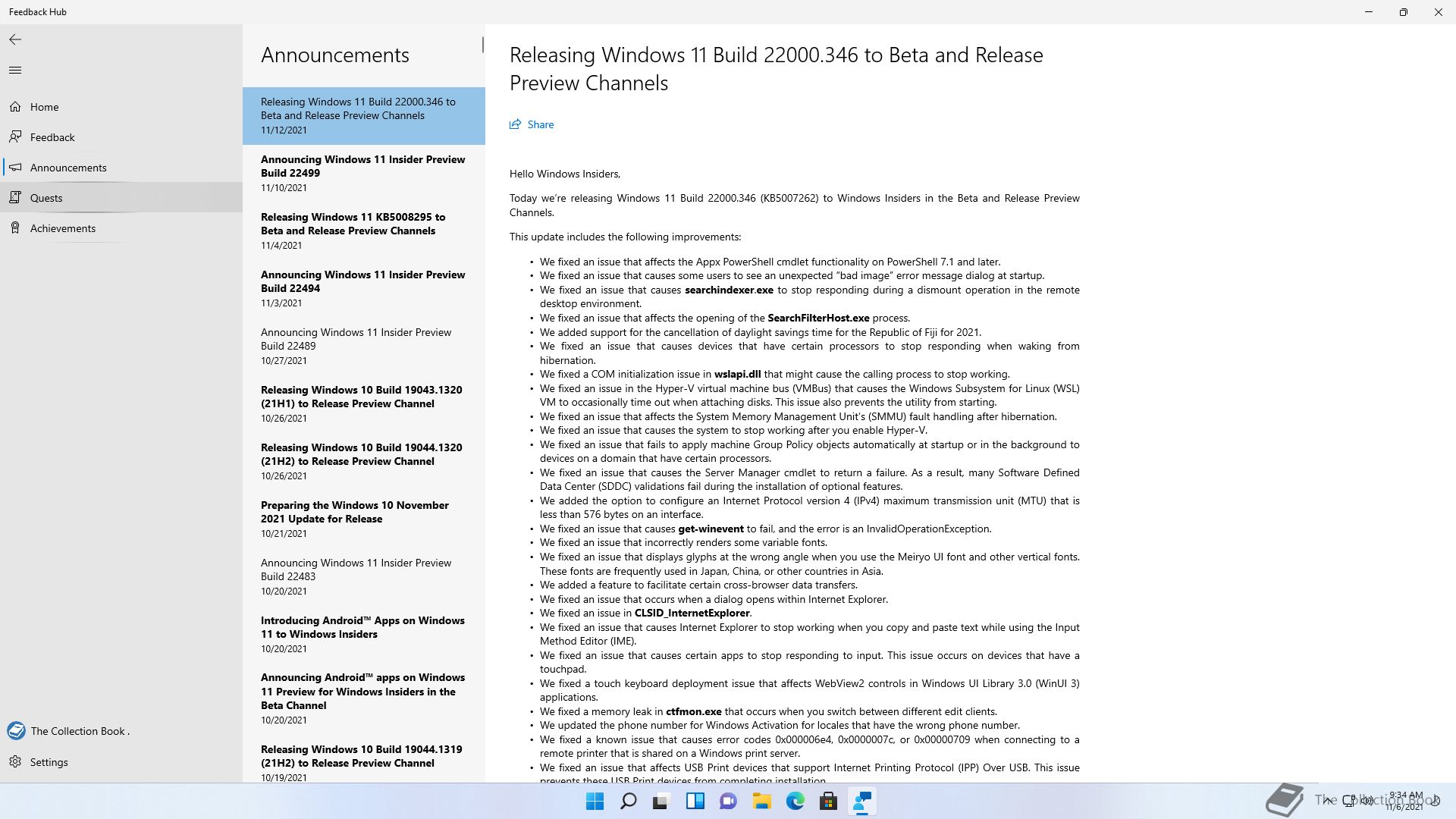The width and height of the screenshot is (1456, 819).
Task: Click the Hello Windows Insiders greeting
Action: pyautogui.click(x=565, y=174)
